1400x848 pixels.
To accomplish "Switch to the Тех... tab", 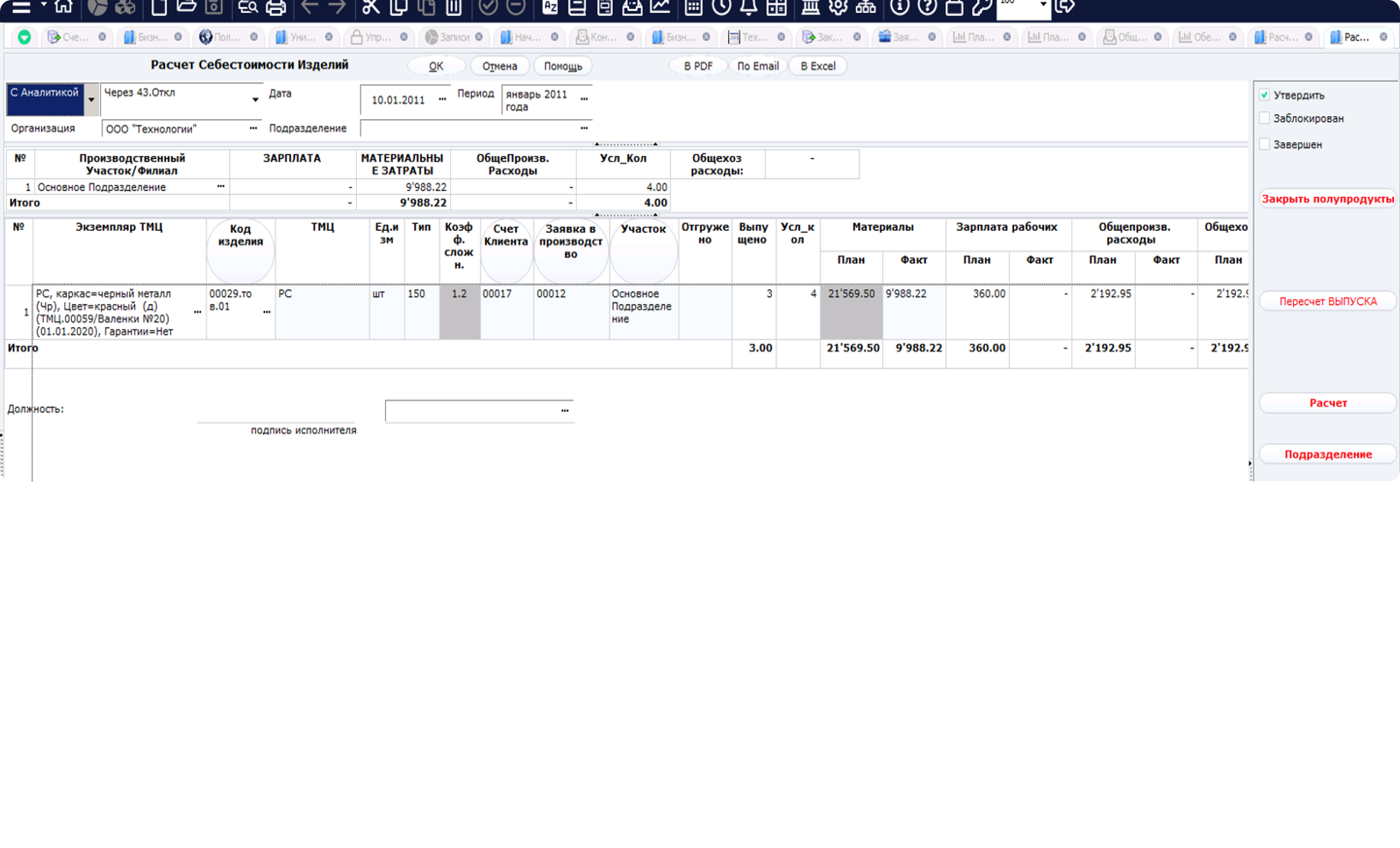I will point(754,37).
